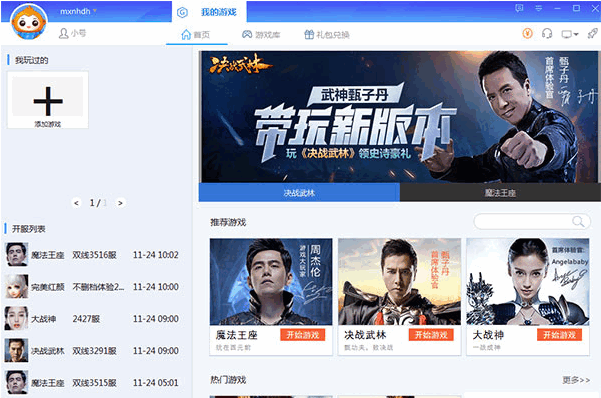The height and width of the screenshot is (398, 601).
Task: Open the 礼包兑换 gift exchange tab
Action: tap(327, 35)
